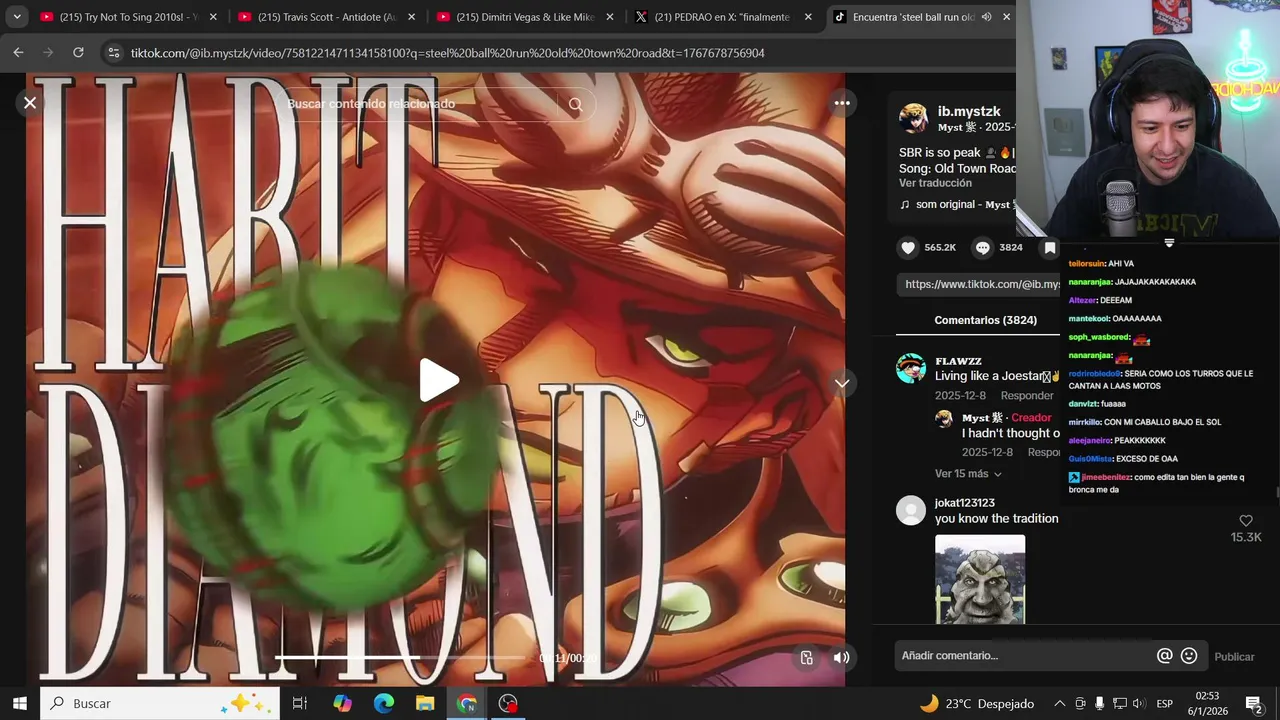Expand the system tray hidden icons chevron
This screenshot has width=1280, height=720.
click(x=1059, y=703)
